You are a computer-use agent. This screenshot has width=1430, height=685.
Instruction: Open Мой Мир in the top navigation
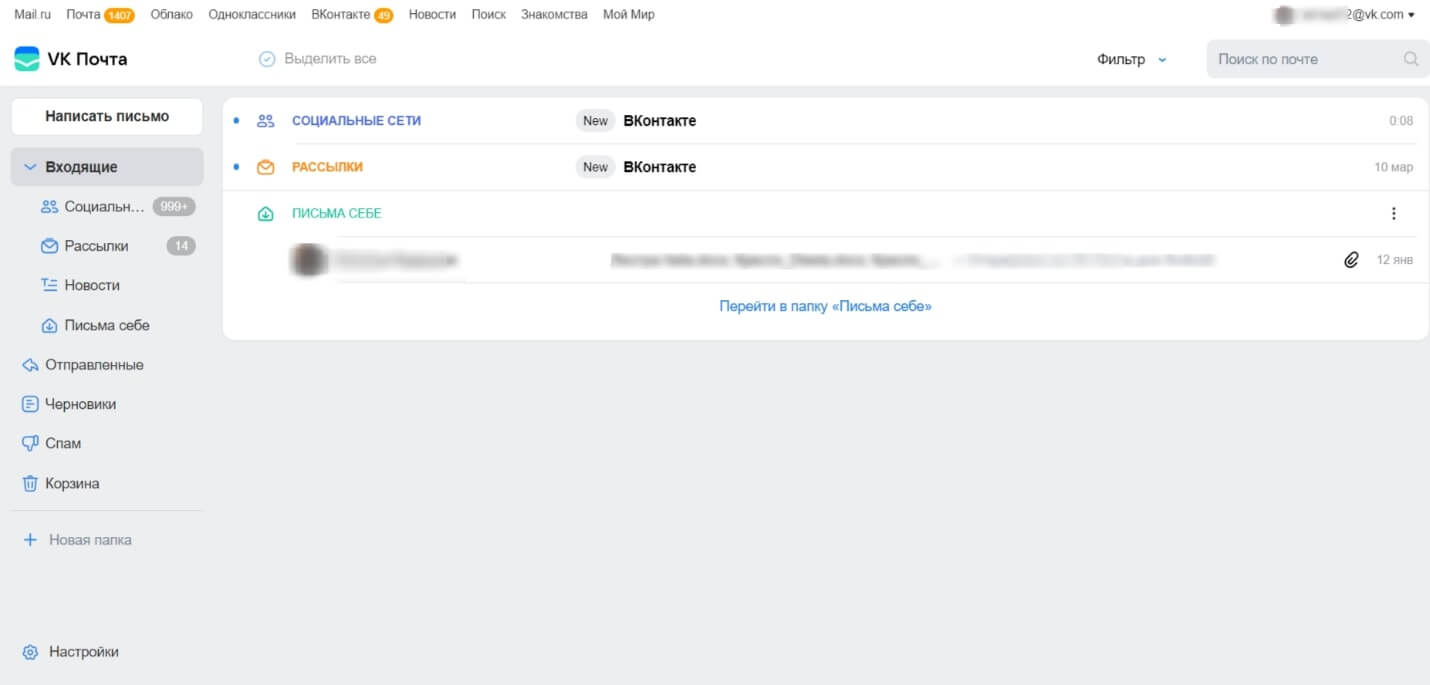pos(629,15)
